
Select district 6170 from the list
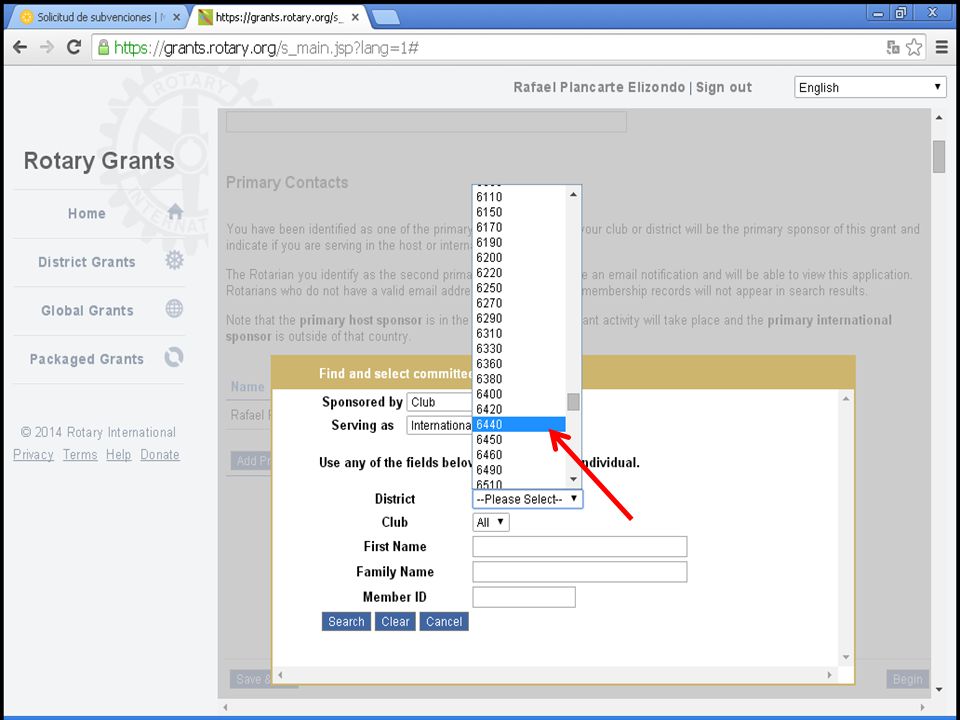coord(519,227)
